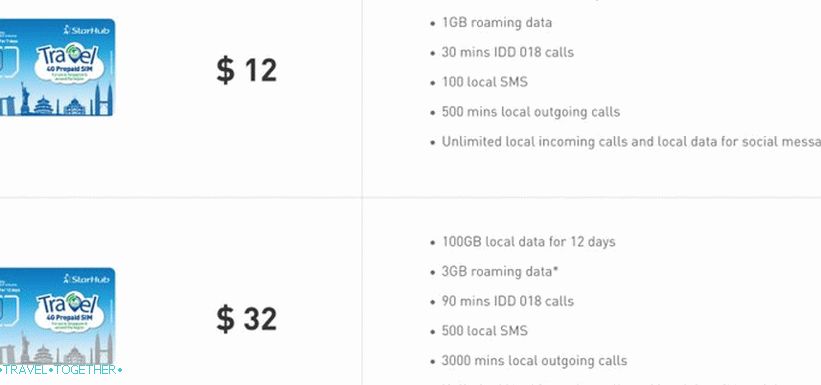Viewport: 821px width, 385px height.
Task: Click the city skyline graphic on top card
Action: [57, 100]
